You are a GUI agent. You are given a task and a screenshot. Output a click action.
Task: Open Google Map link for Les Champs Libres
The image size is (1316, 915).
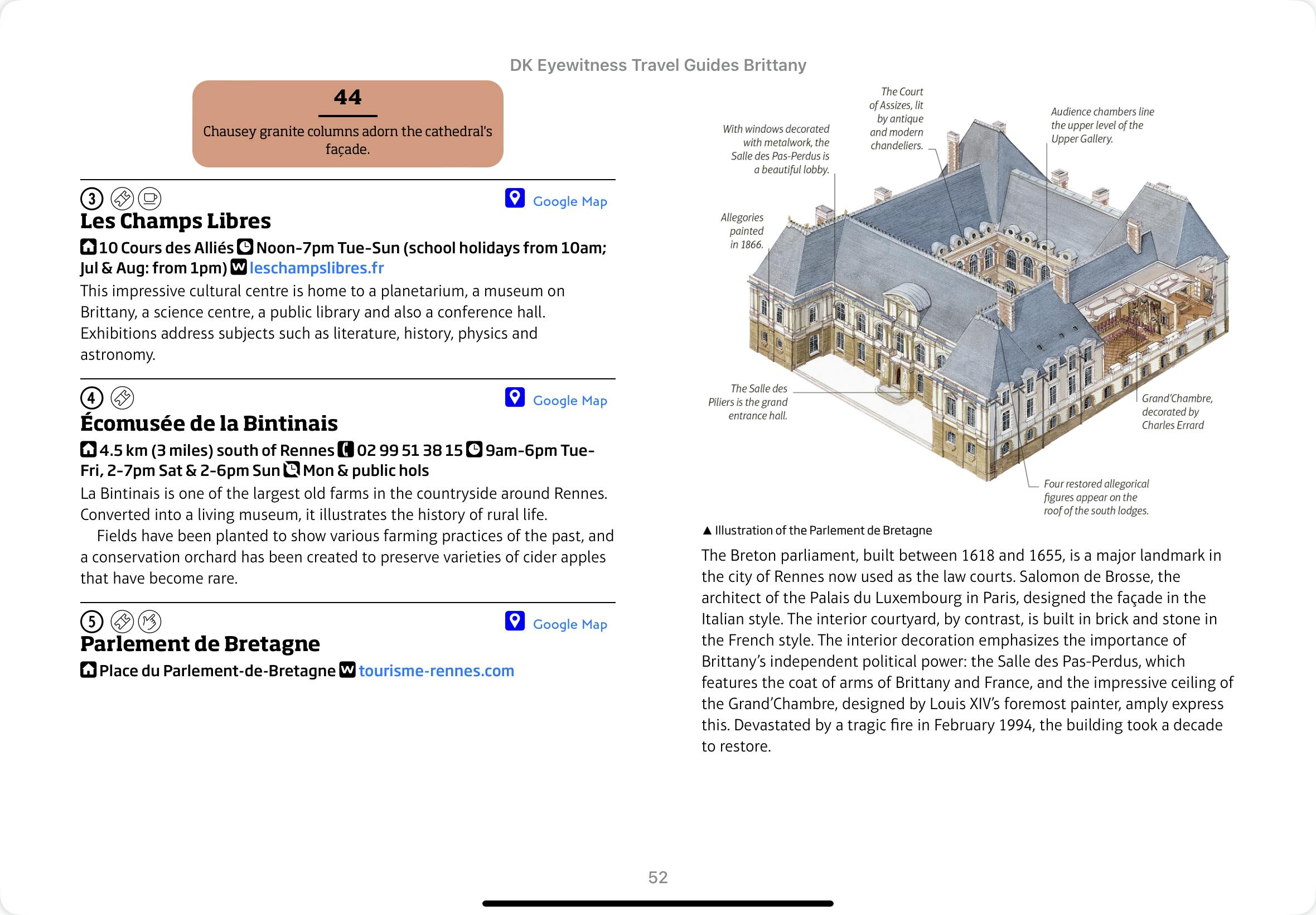[x=569, y=201]
